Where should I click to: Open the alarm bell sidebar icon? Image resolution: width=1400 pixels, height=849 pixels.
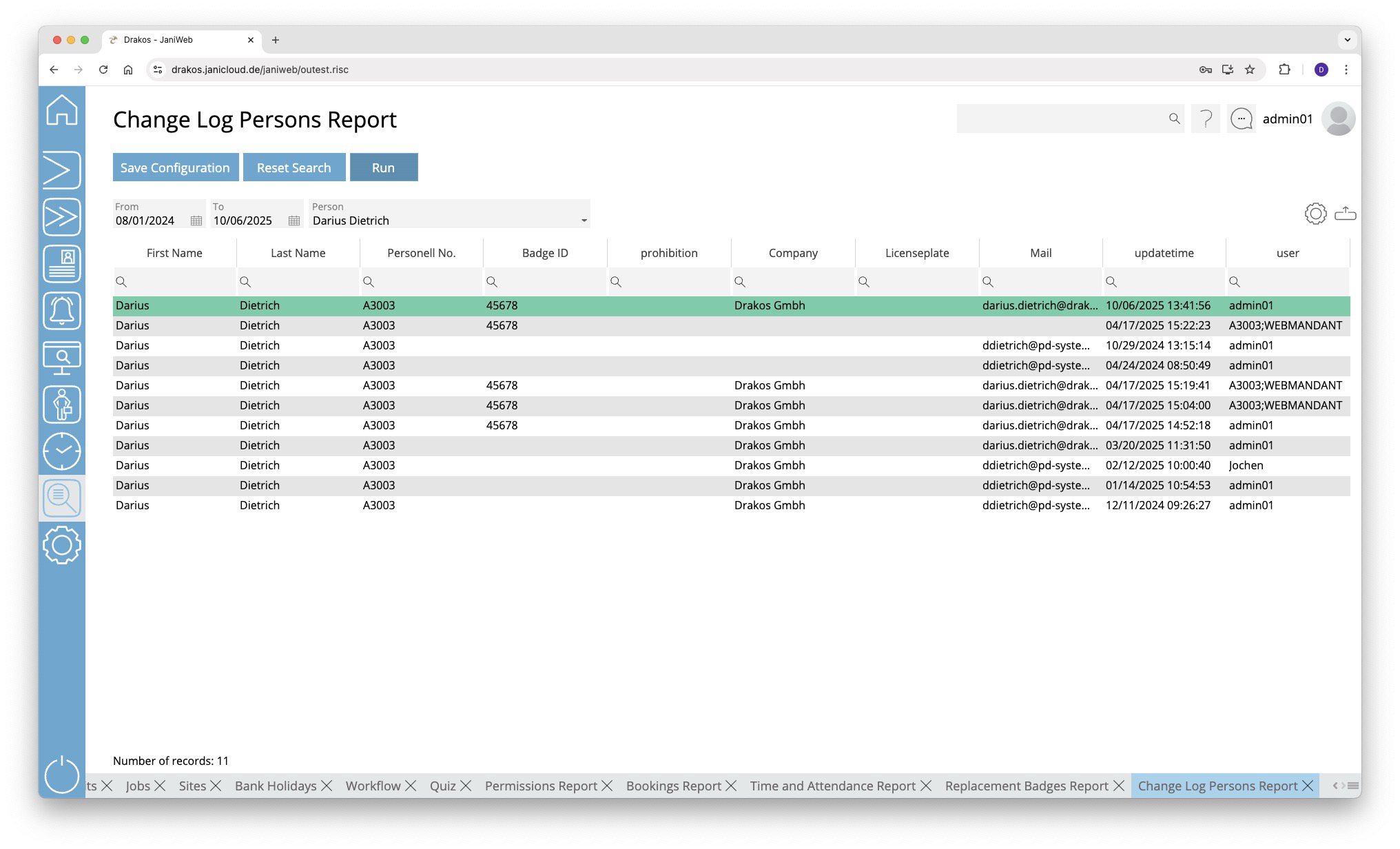(62, 311)
